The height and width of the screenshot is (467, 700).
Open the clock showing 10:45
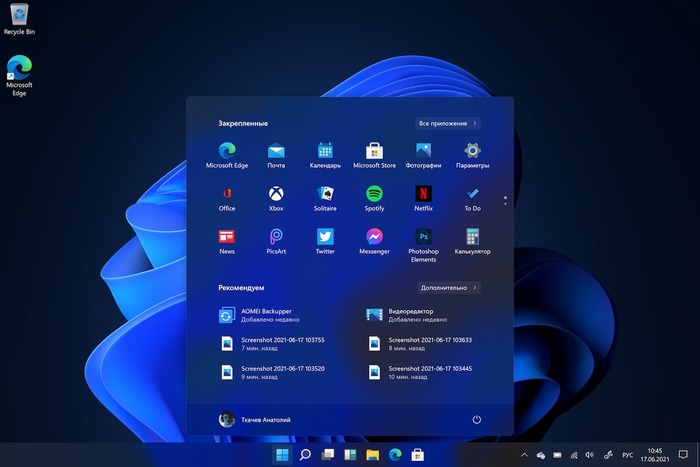[x=655, y=455]
